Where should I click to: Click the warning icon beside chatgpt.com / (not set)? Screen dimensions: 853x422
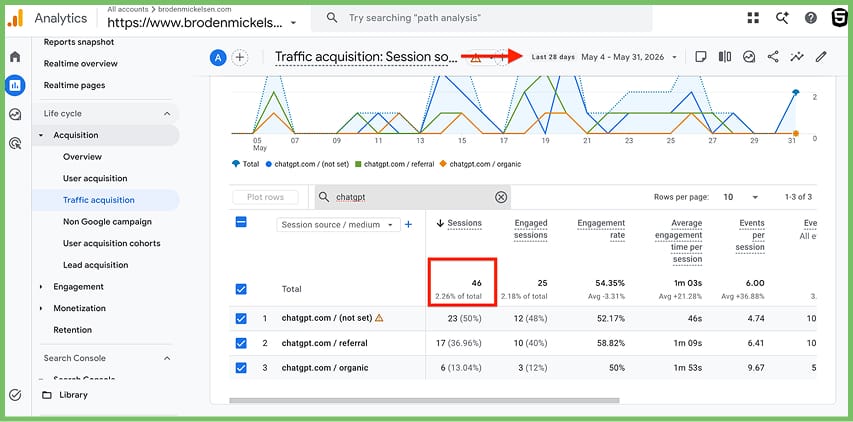(379, 318)
